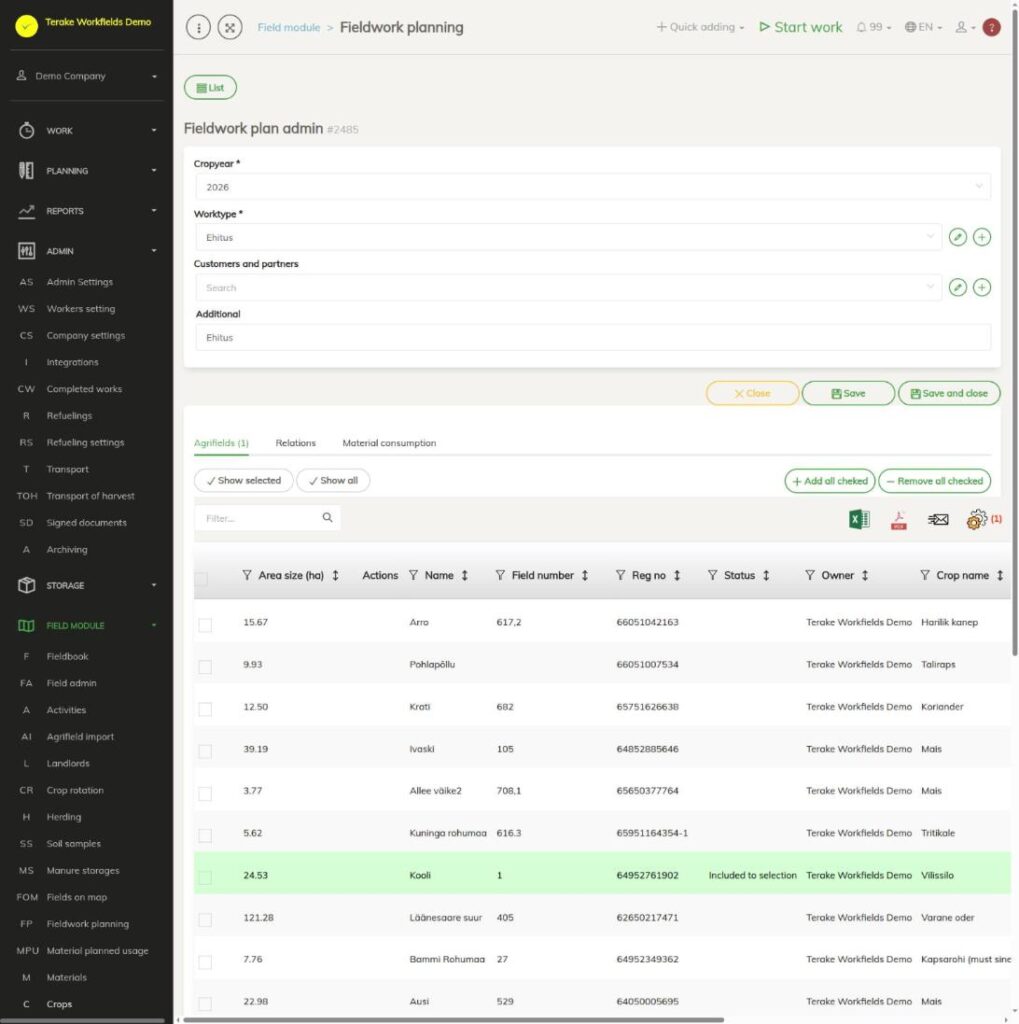Image resolution: width=1019 pixels, height=1024 pixels.
Task: Open Customers and partners search dropdown
Action: pos(568,287)
